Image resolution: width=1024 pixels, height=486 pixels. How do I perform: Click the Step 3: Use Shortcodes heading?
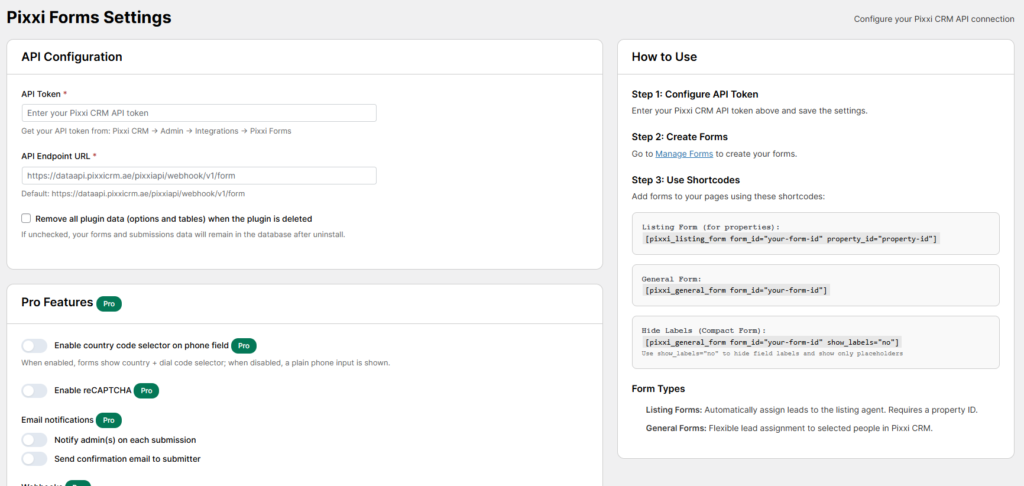[x=686, y=180]
